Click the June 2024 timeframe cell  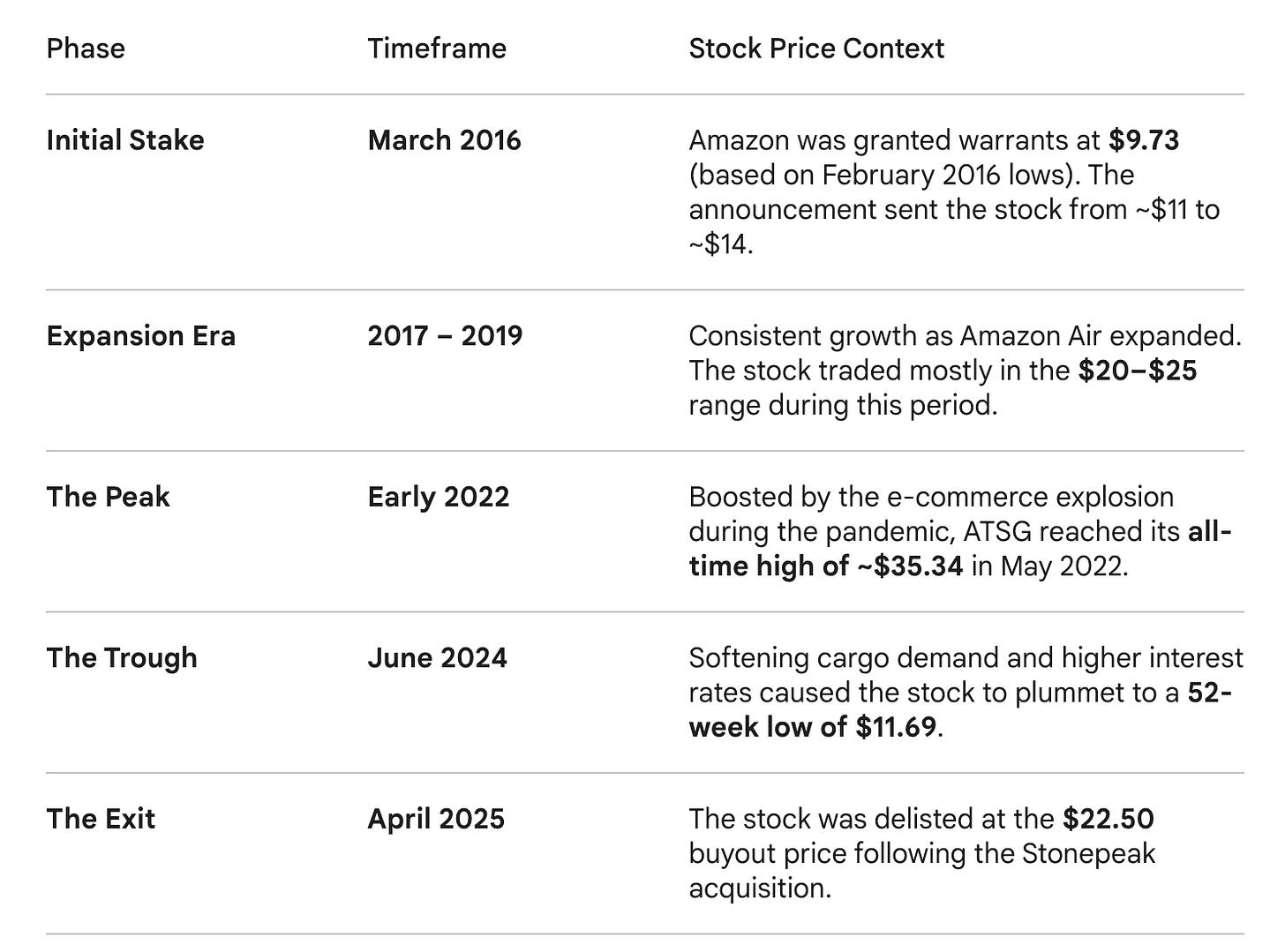tap(437, 658)
